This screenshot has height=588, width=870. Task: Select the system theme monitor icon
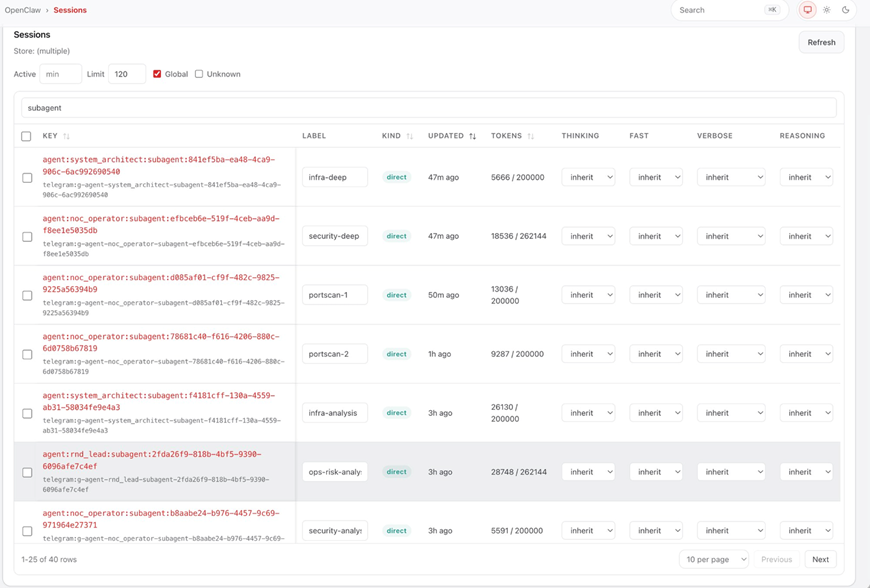tap(807, 10)
